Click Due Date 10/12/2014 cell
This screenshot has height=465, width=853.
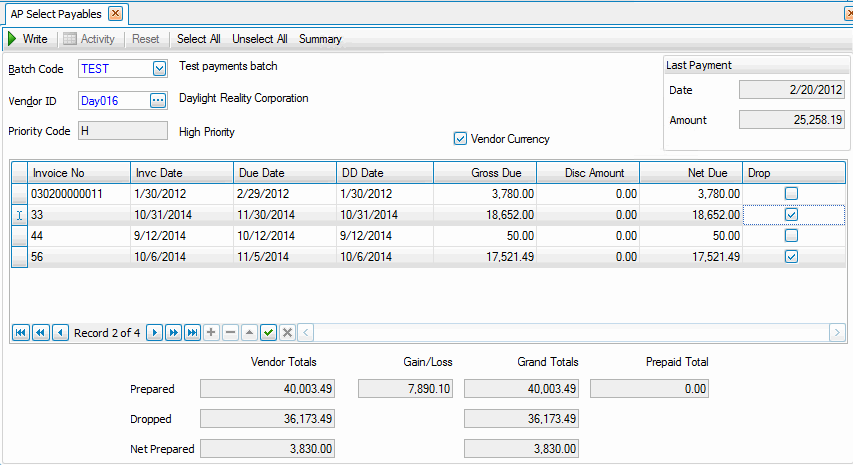285,235
